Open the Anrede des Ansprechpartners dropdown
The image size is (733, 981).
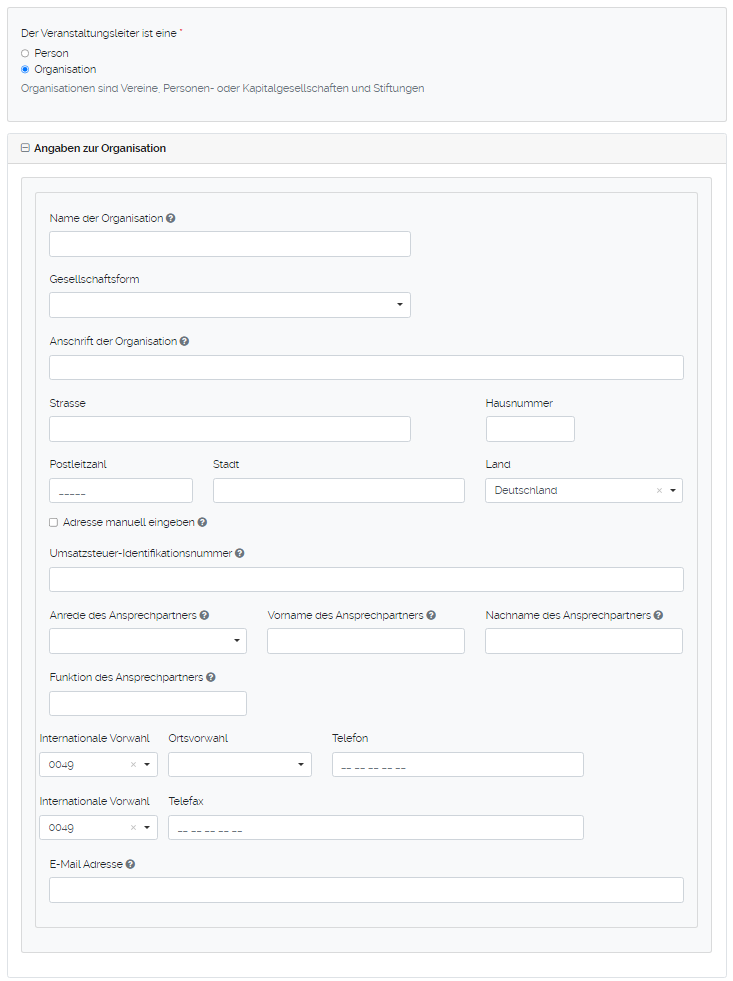(x=148, y=641)
